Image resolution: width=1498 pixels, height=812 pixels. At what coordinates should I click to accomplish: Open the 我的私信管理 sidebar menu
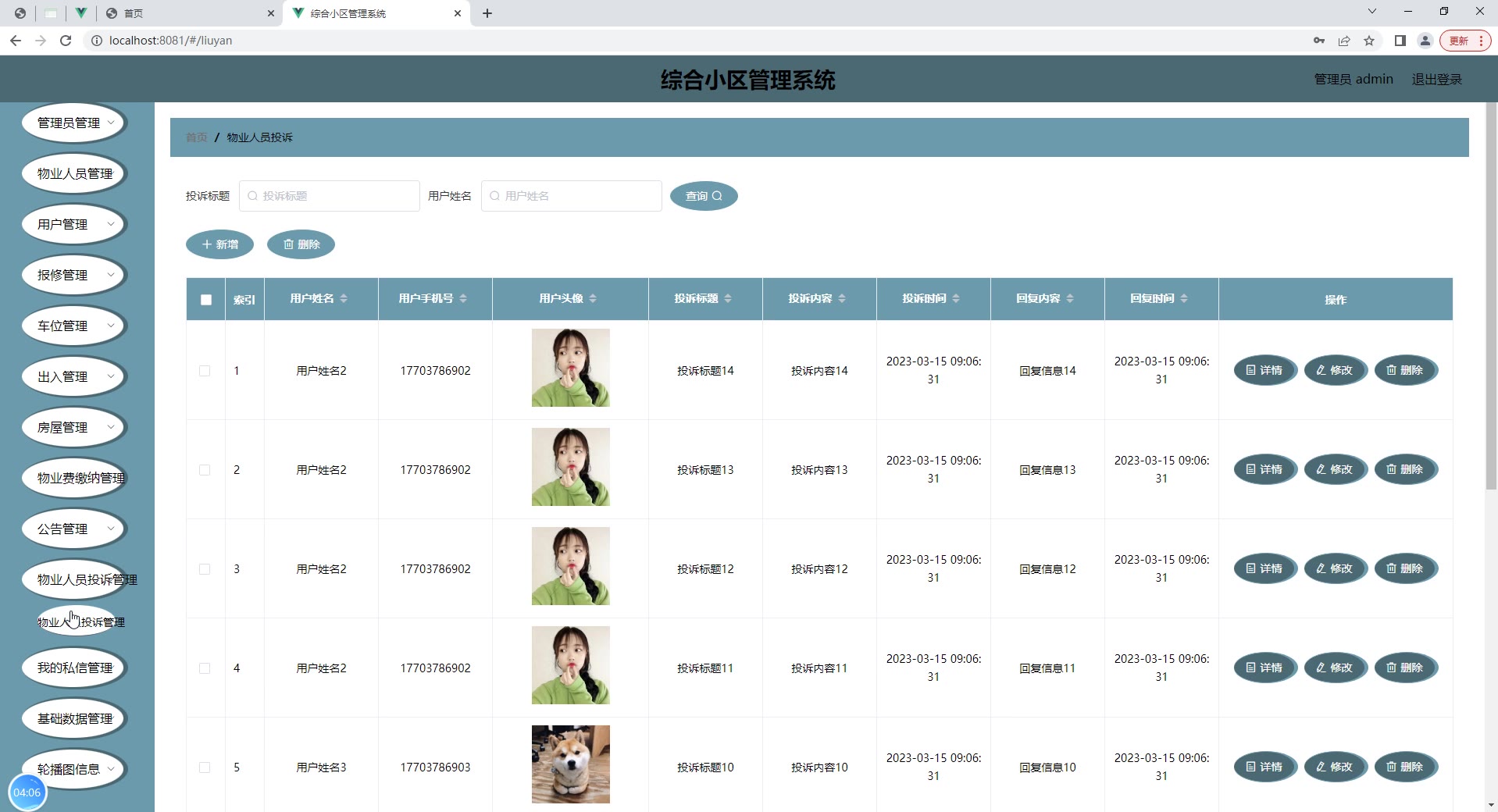[x=74, y=668]
